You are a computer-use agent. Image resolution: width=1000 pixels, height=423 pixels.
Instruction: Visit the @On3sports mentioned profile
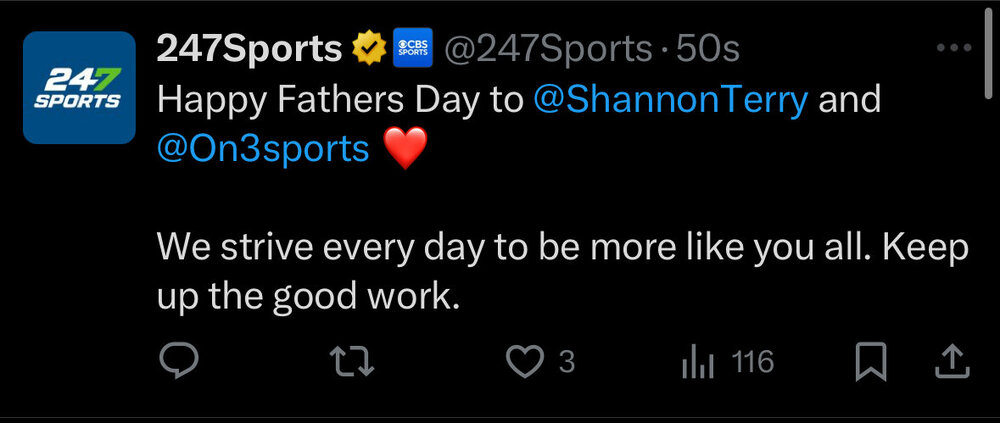click(x=264, y=149)
